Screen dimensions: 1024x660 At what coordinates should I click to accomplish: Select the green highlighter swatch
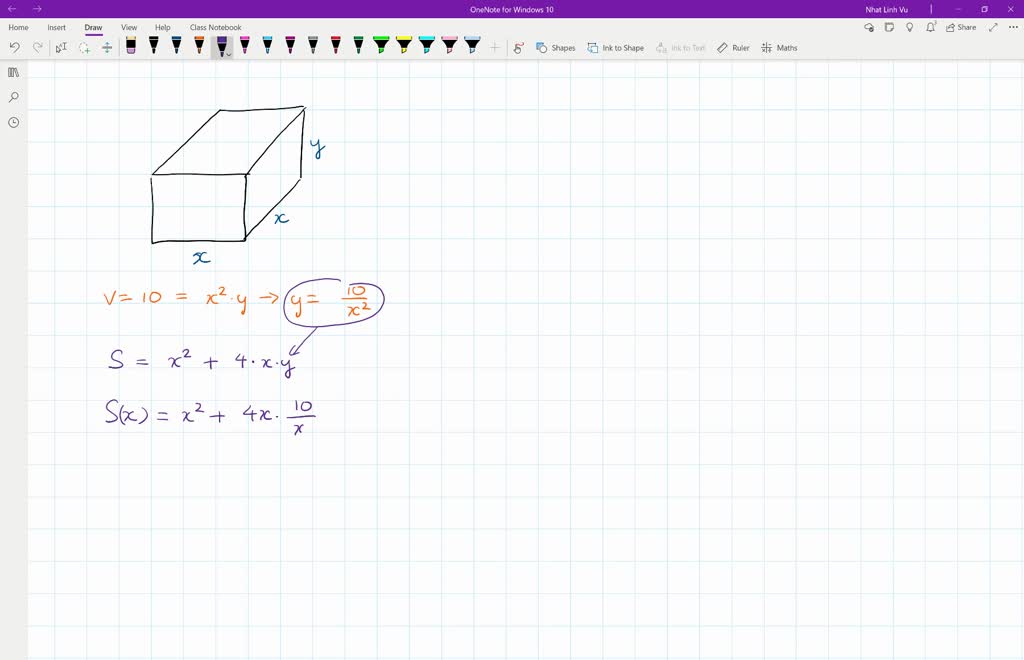coord(381,46)
